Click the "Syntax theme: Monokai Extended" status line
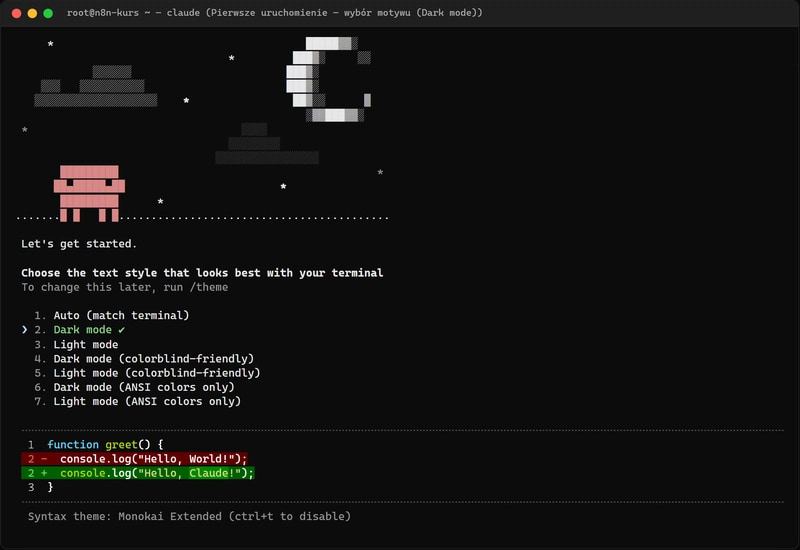Viewport: 800px width, 550px height. point(189,516)
